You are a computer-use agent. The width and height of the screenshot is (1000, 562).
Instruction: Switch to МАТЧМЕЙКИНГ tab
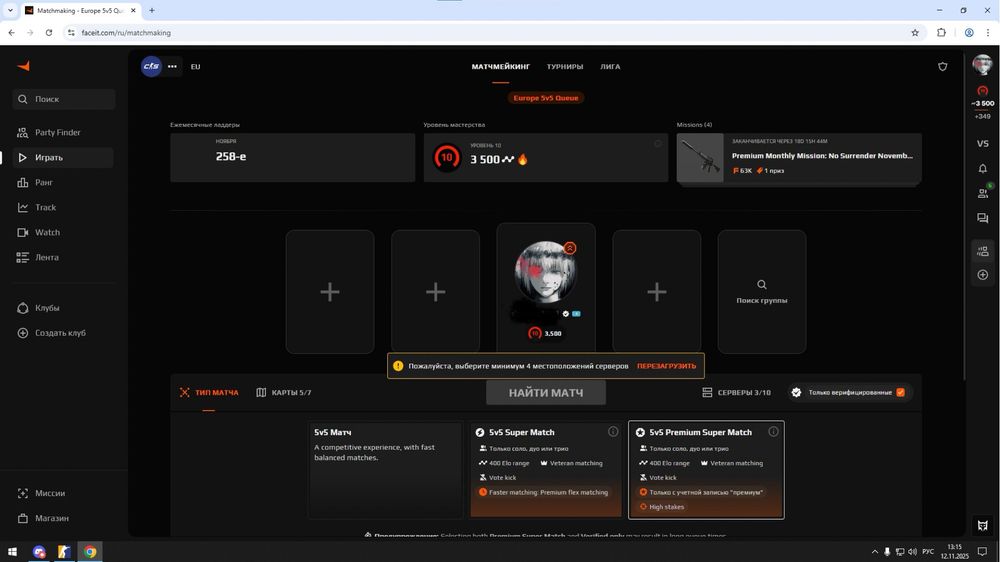pos(501,66)
